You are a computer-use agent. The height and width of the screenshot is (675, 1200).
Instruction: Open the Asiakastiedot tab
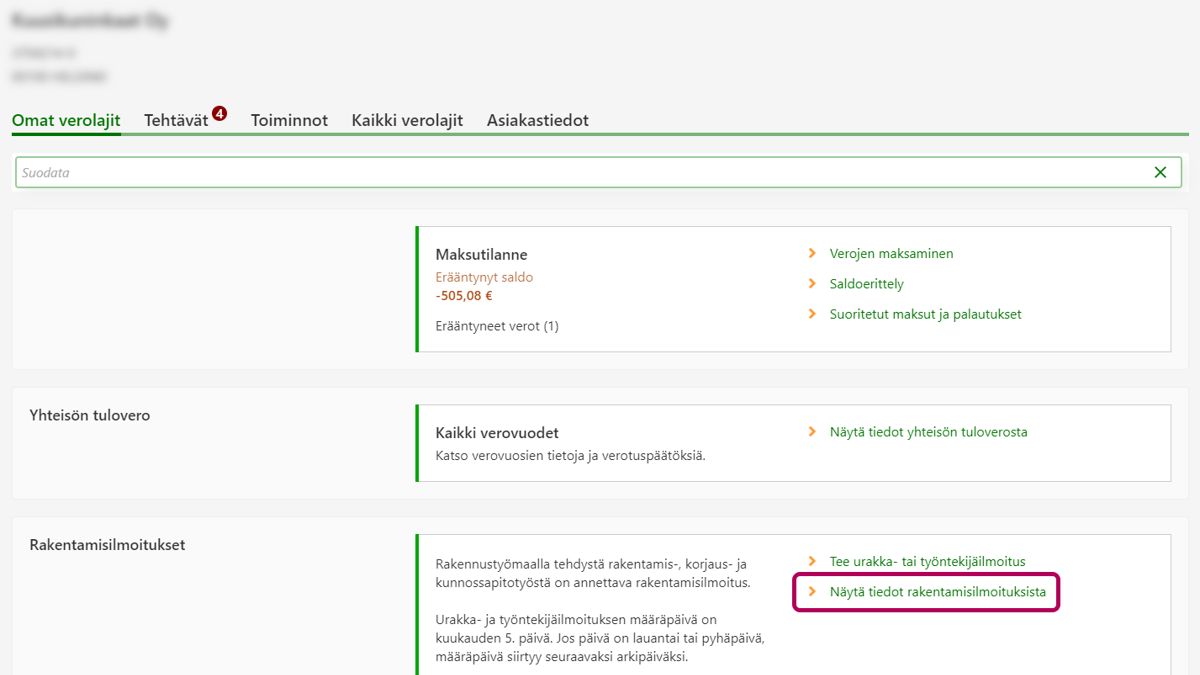(x=537, y=120)
